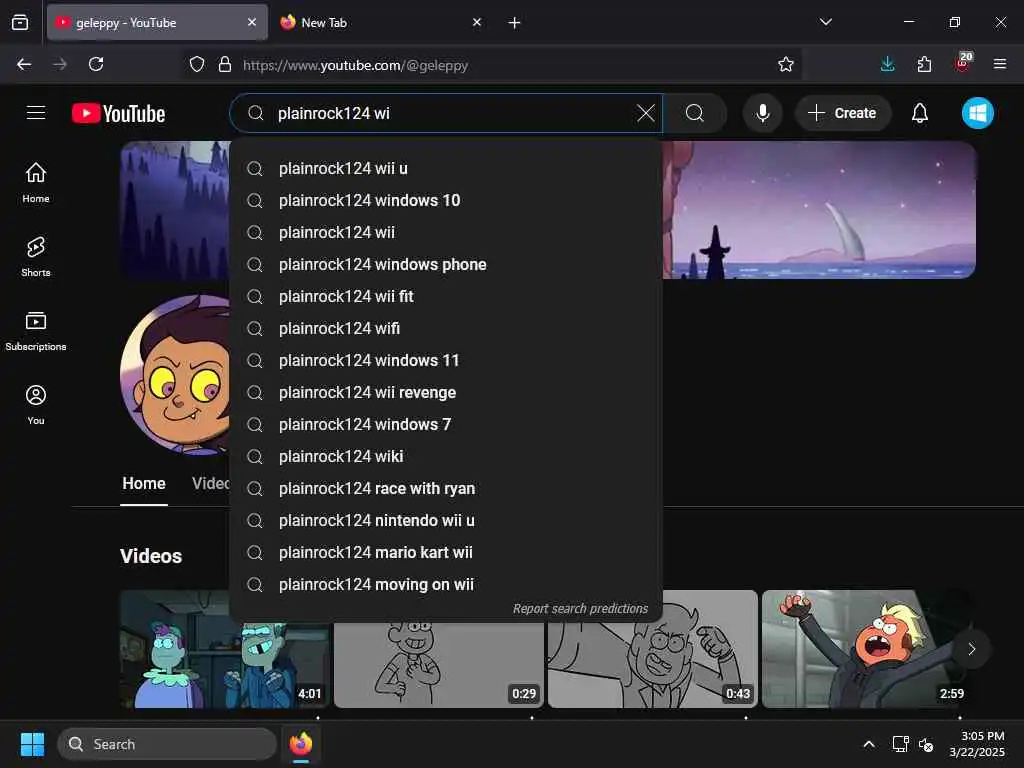Open Firefox extensions menu

pos(924,64)
